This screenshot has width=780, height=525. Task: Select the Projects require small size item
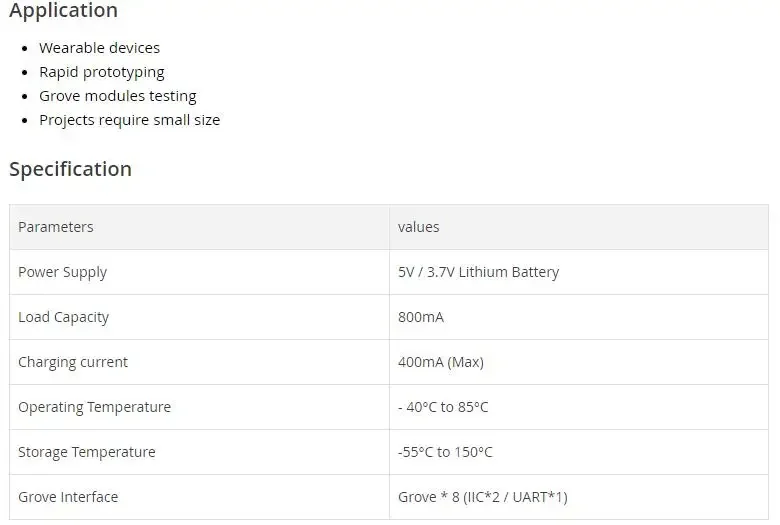tap(129, 120)
